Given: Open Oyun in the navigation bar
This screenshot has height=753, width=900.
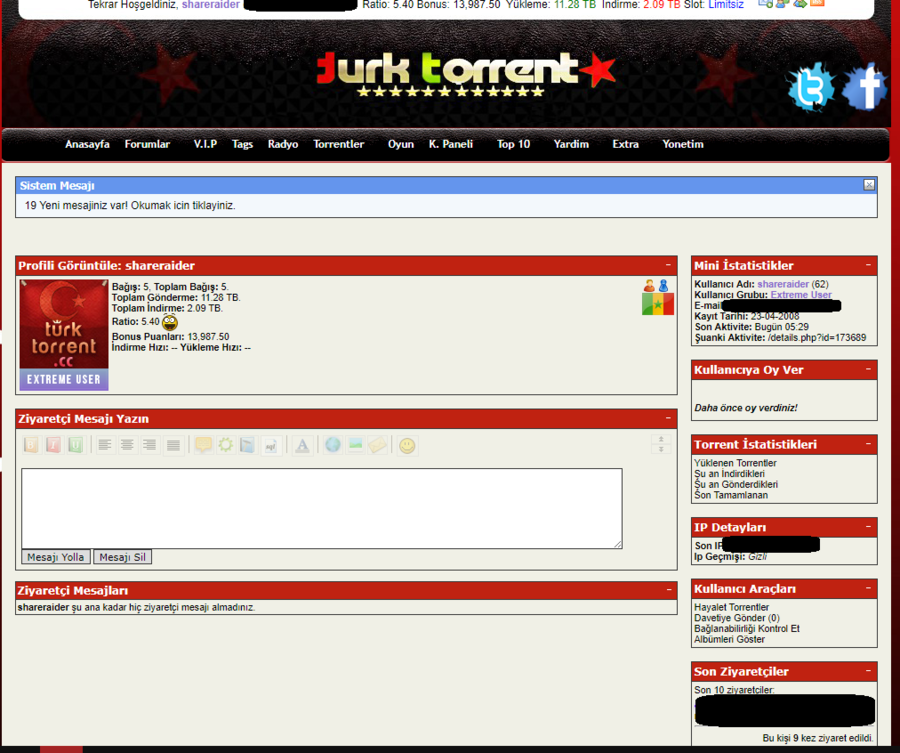Looking at the screenshot, I should (401, 144).
